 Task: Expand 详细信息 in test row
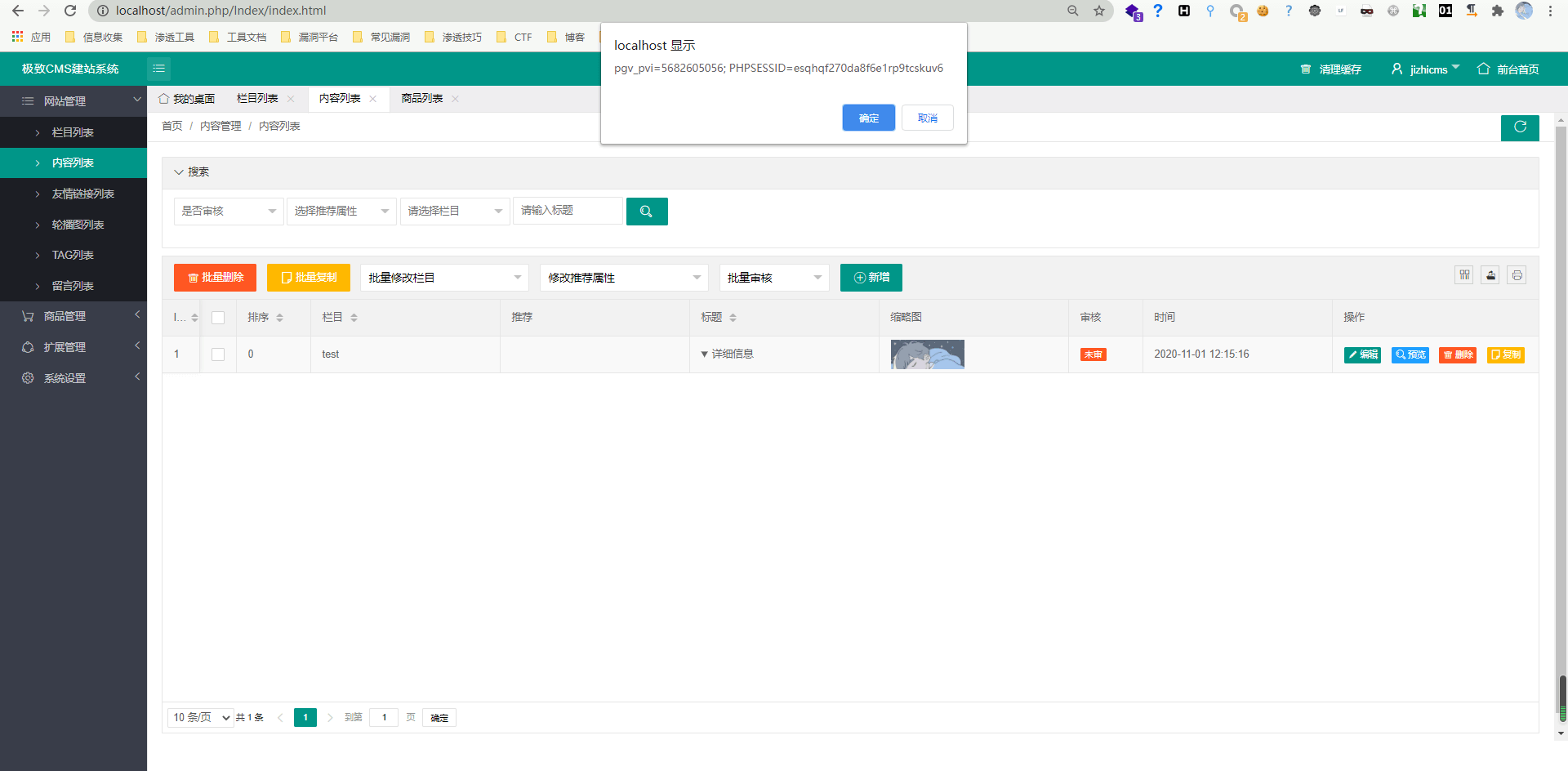point(727,354)
